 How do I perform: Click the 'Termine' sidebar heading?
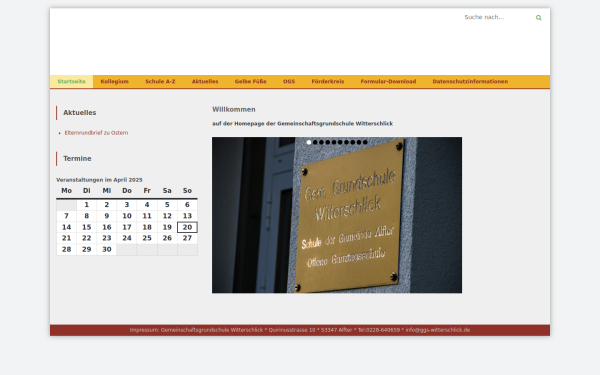[x=77, y=158]
